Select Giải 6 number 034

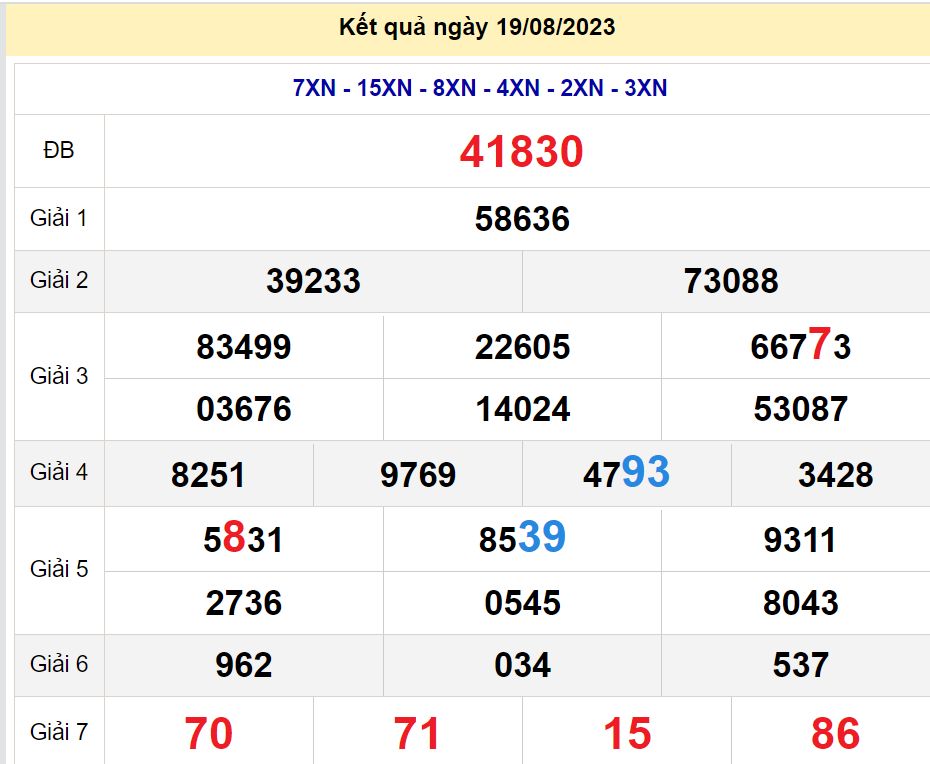522,665
